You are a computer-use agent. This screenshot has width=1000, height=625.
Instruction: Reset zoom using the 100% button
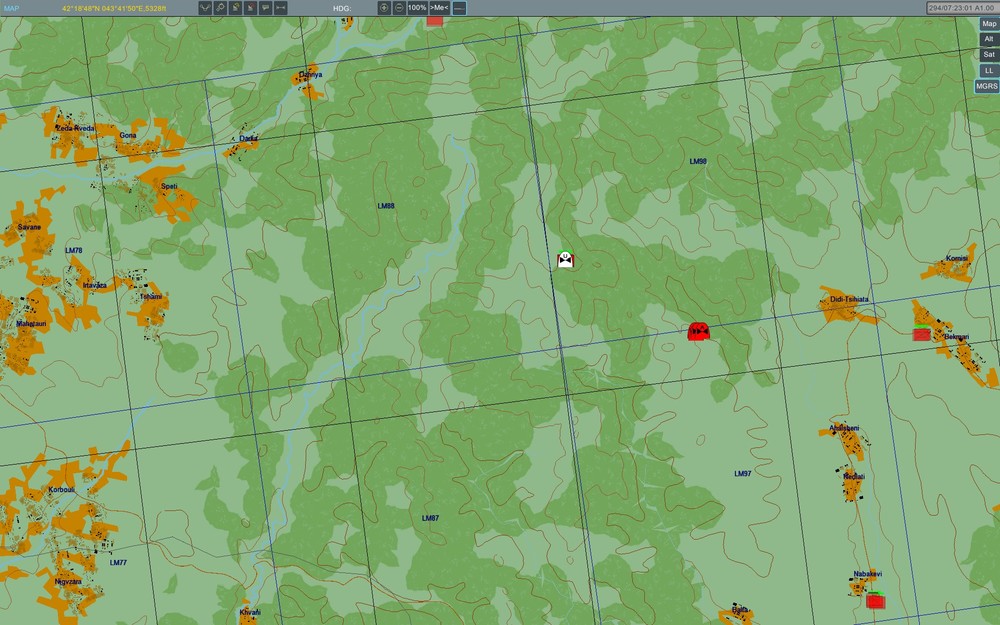click(x=417, y=8)
